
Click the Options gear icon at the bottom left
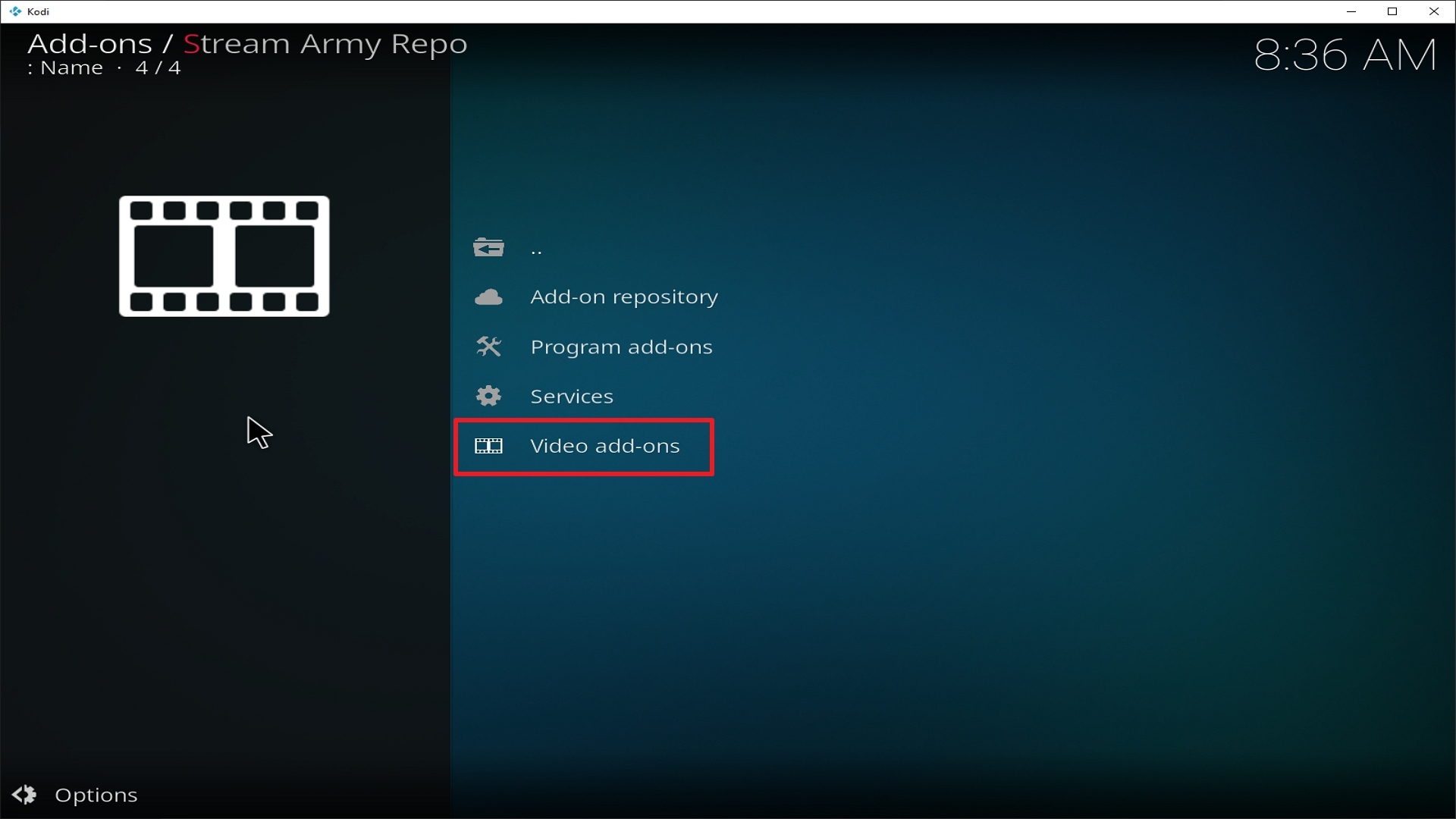pyautogui.click(x=24, y=794)
